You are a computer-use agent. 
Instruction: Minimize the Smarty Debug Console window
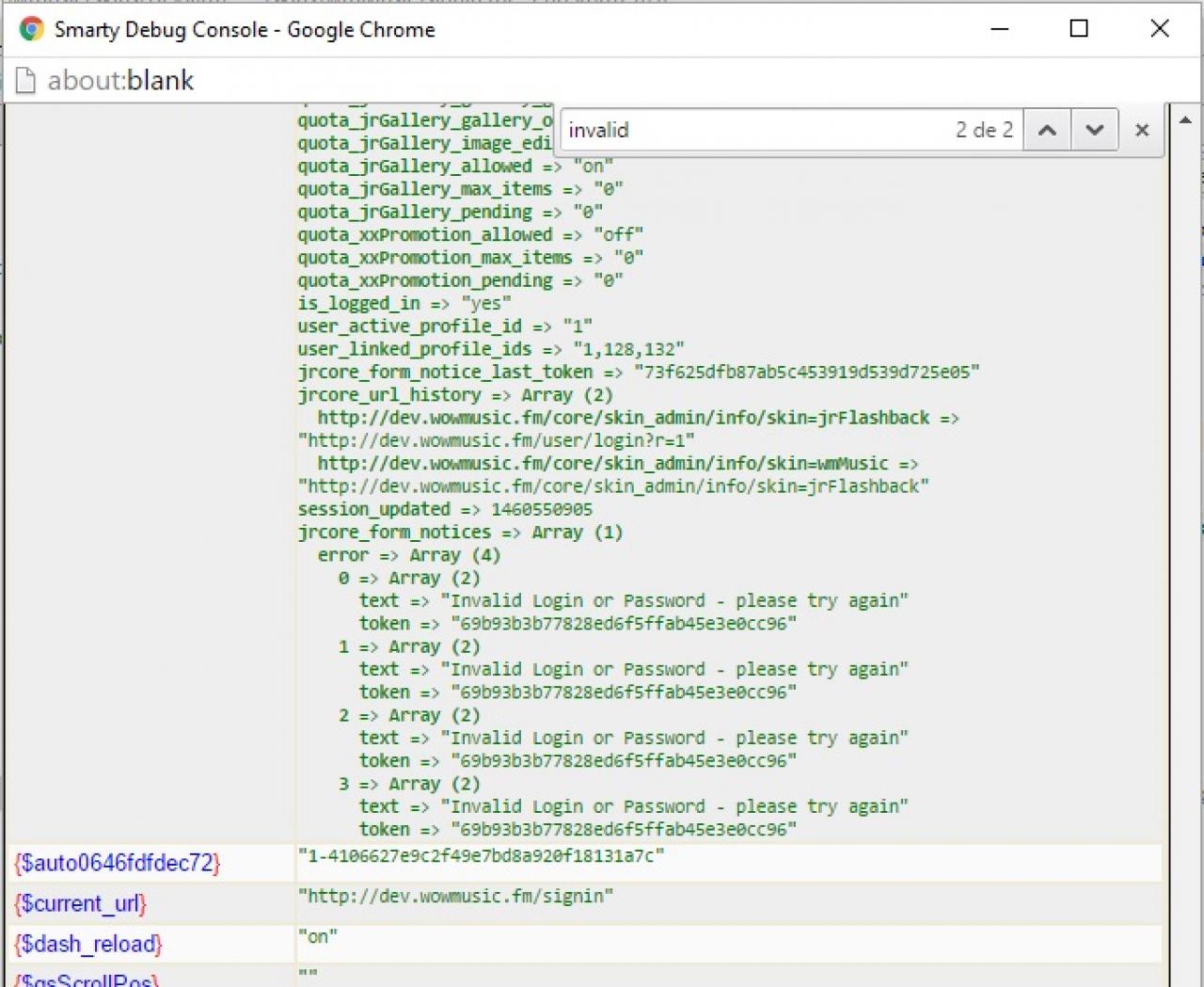[x=1000, y=29]
